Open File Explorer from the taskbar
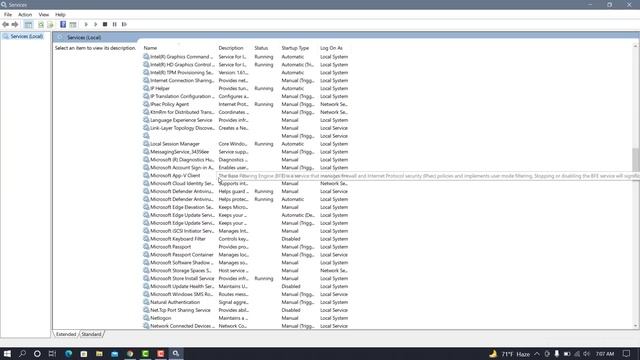The height and width of the screenshot is (360, 640). point(99,353)
